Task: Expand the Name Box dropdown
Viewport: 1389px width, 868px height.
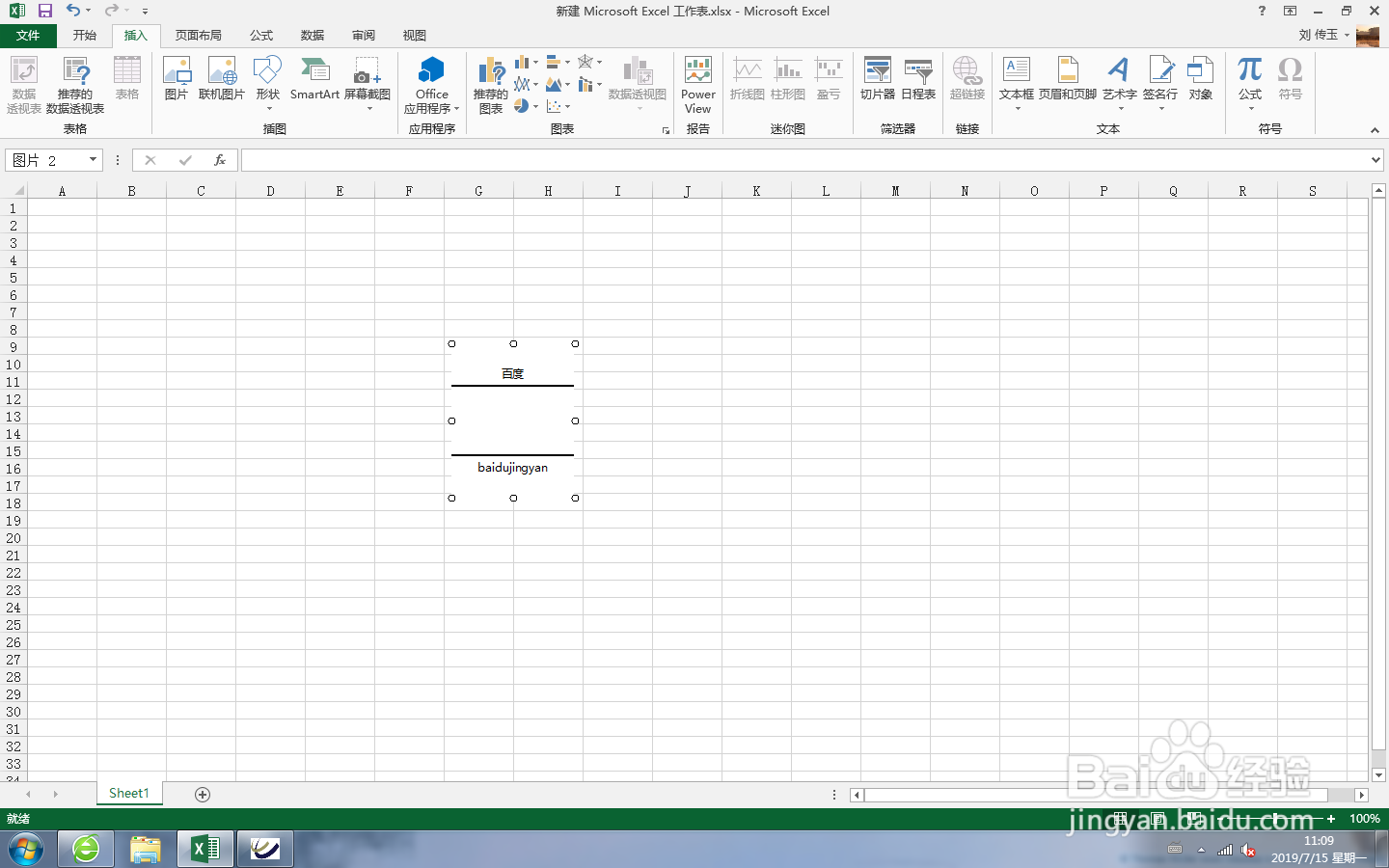Action: pyautogui.click(x=94, y=160)
